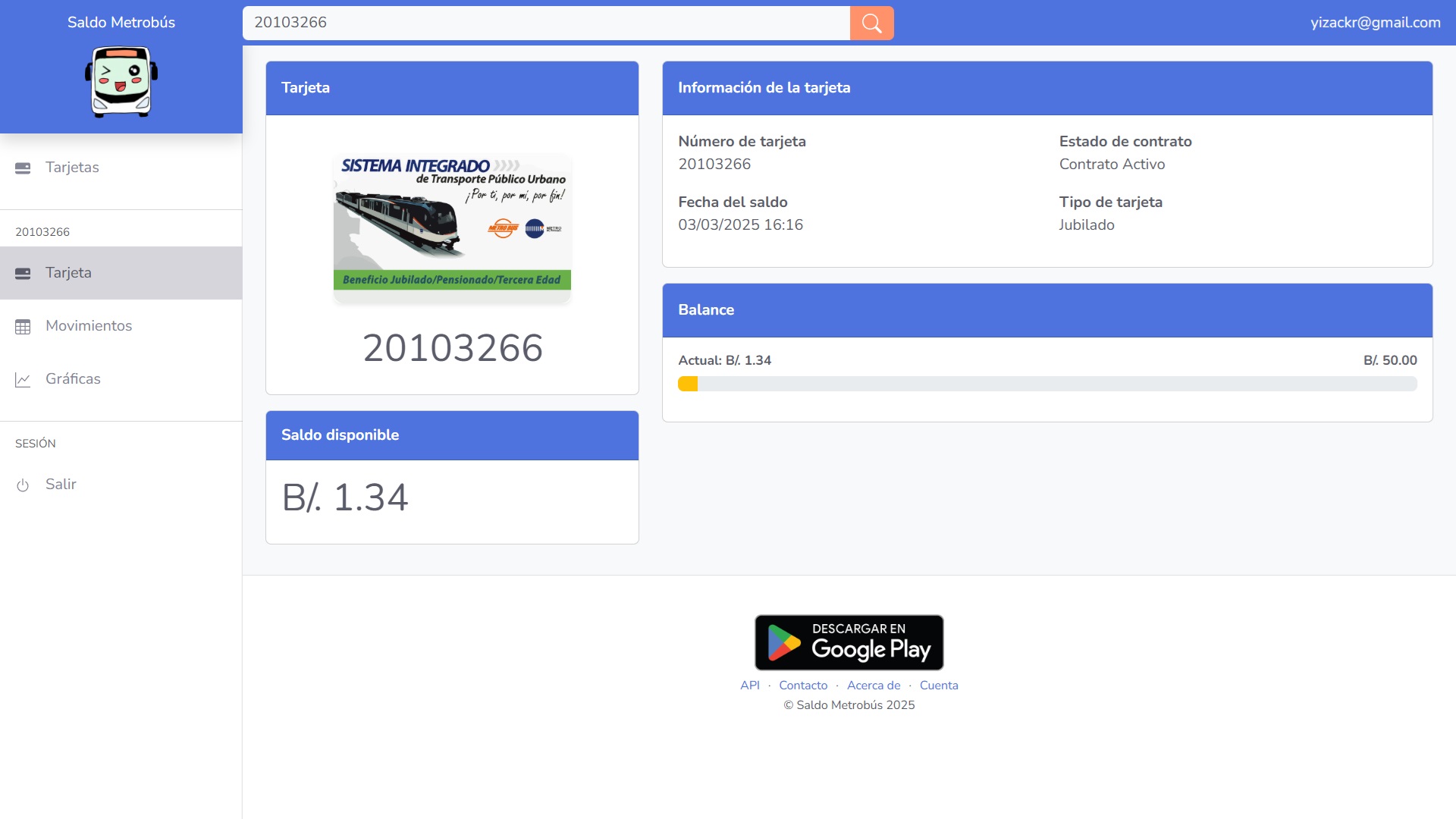Open the Contacto footer link
The height and width of the screenshot is (819, 1456).
[x=803, y=686]
